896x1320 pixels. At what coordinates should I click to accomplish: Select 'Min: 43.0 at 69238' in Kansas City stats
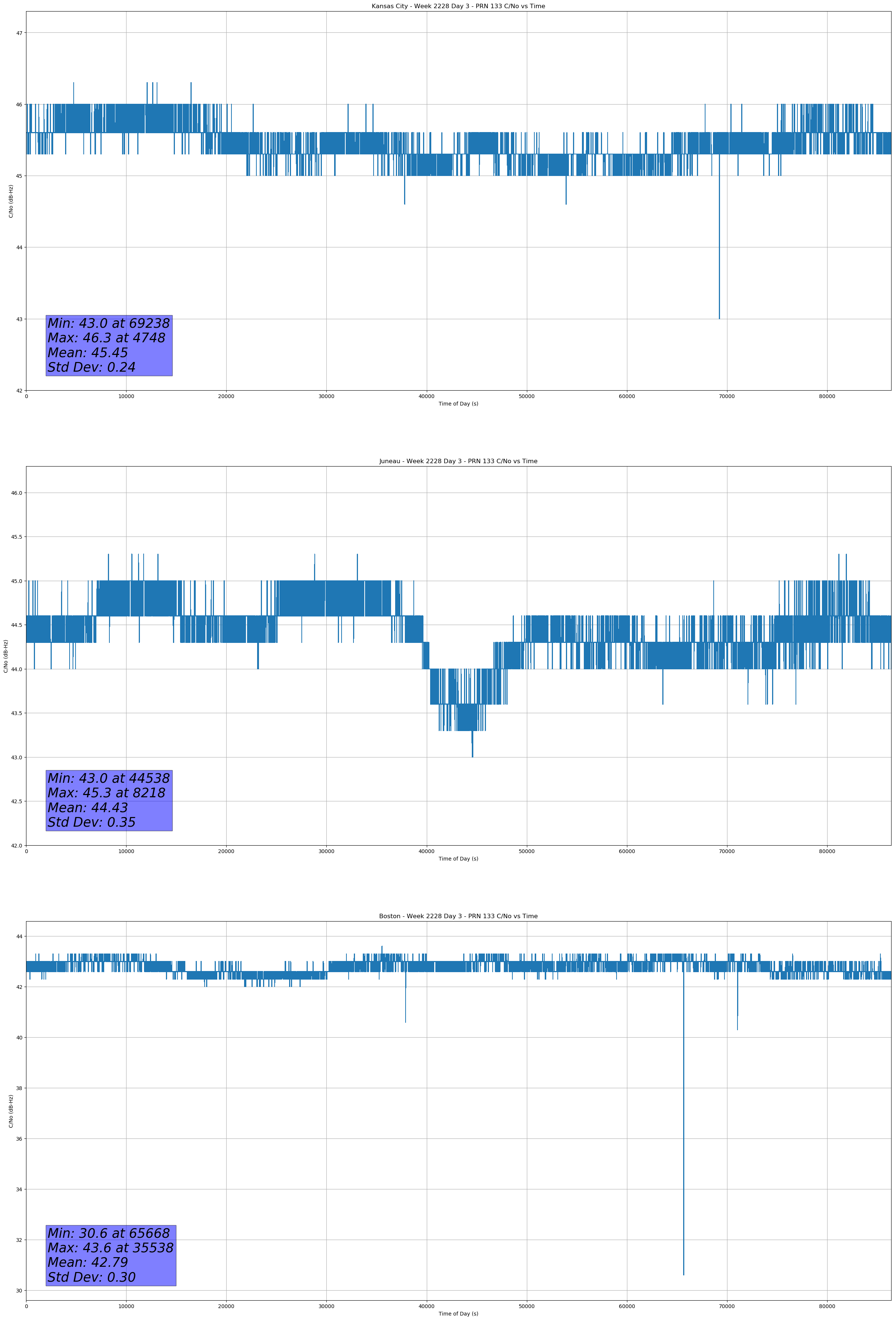tap(109, 323)
